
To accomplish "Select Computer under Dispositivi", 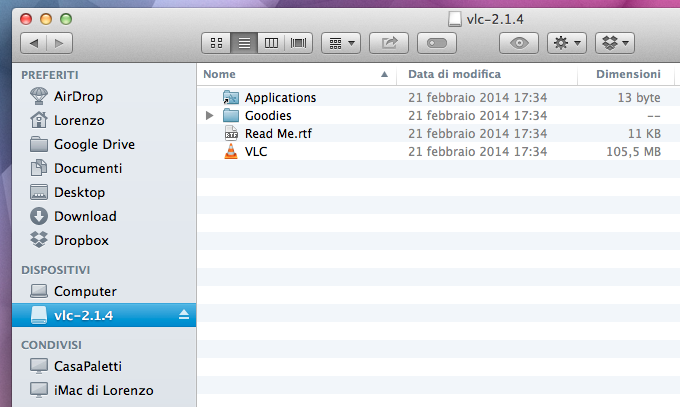I will (104, 291).
